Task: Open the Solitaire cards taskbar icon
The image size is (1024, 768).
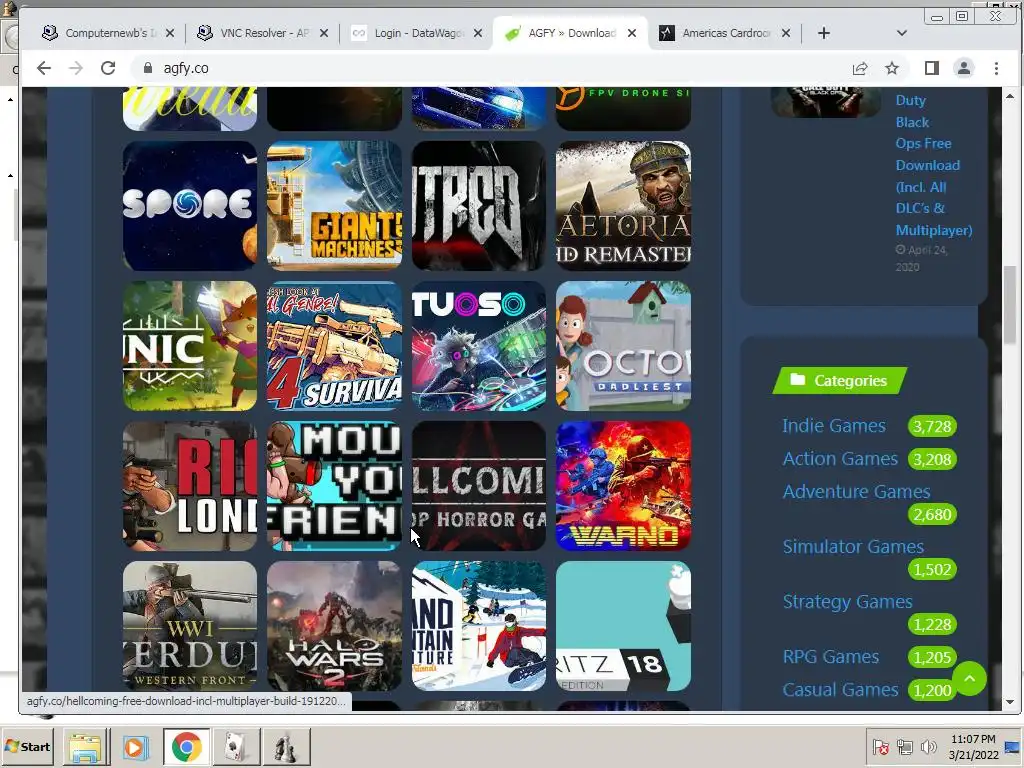Action: tap(236, 747)
